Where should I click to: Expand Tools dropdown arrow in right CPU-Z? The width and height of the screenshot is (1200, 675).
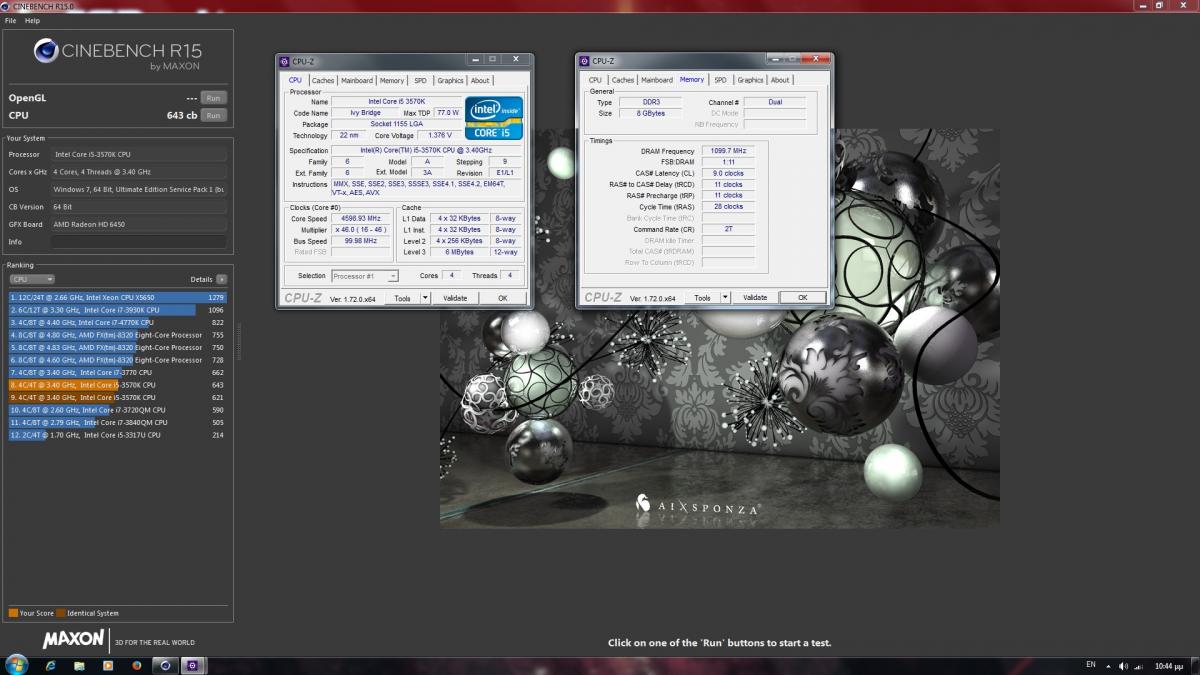coord(725,298)
